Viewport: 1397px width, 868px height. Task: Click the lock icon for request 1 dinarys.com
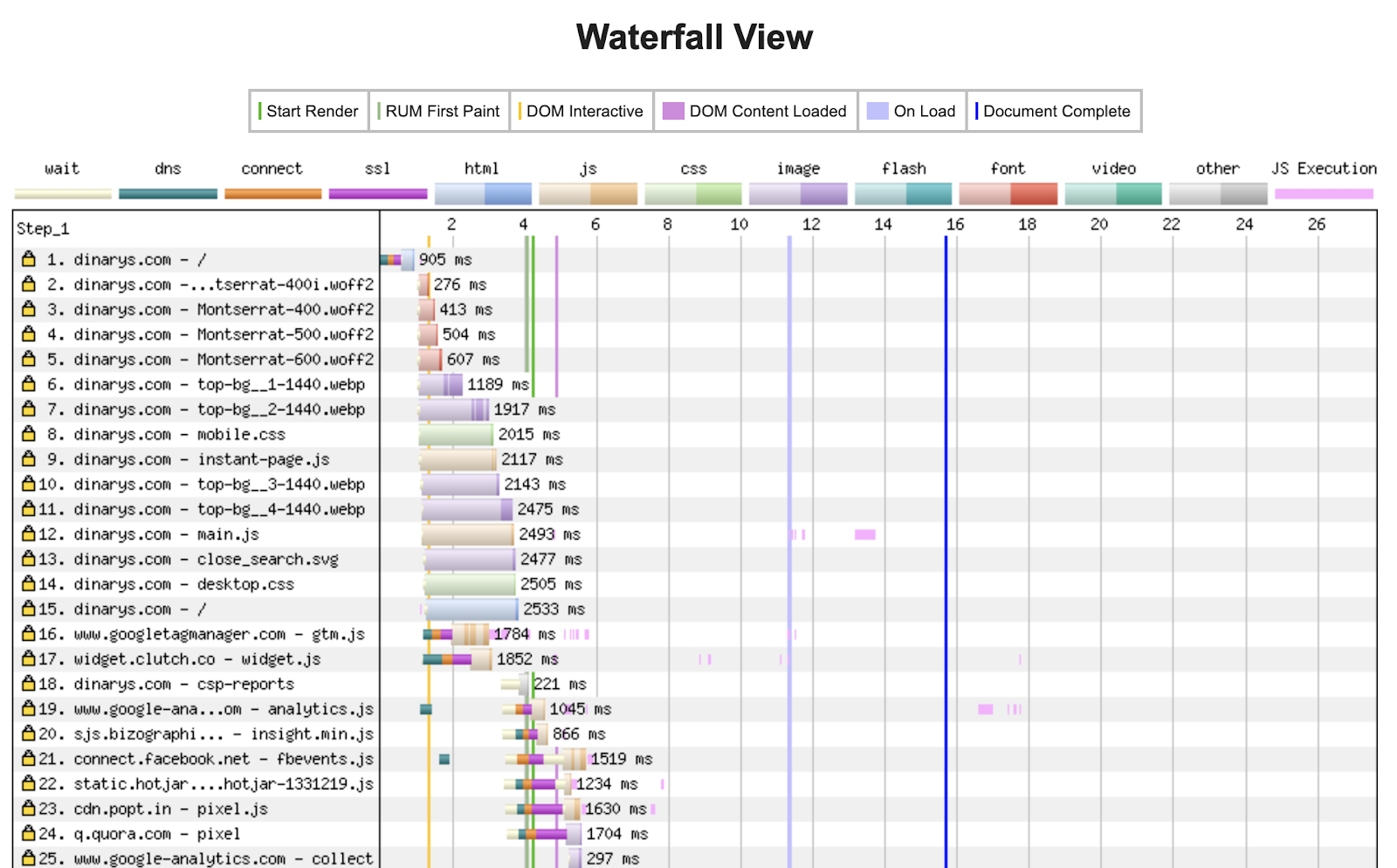[29, 258]
